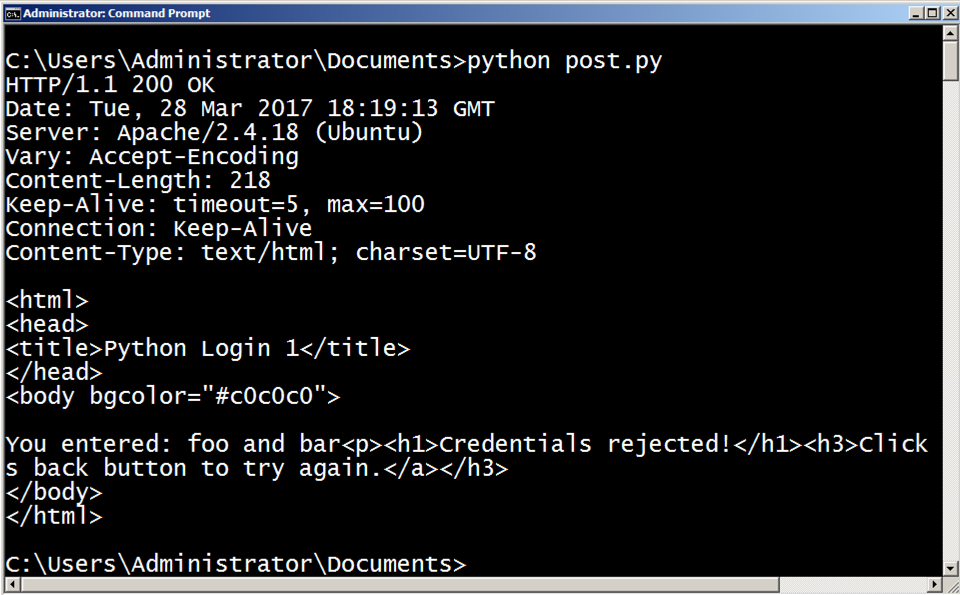Click the horizontal scrollbar right arrow

pyautogui.click(x=935, y=584)
